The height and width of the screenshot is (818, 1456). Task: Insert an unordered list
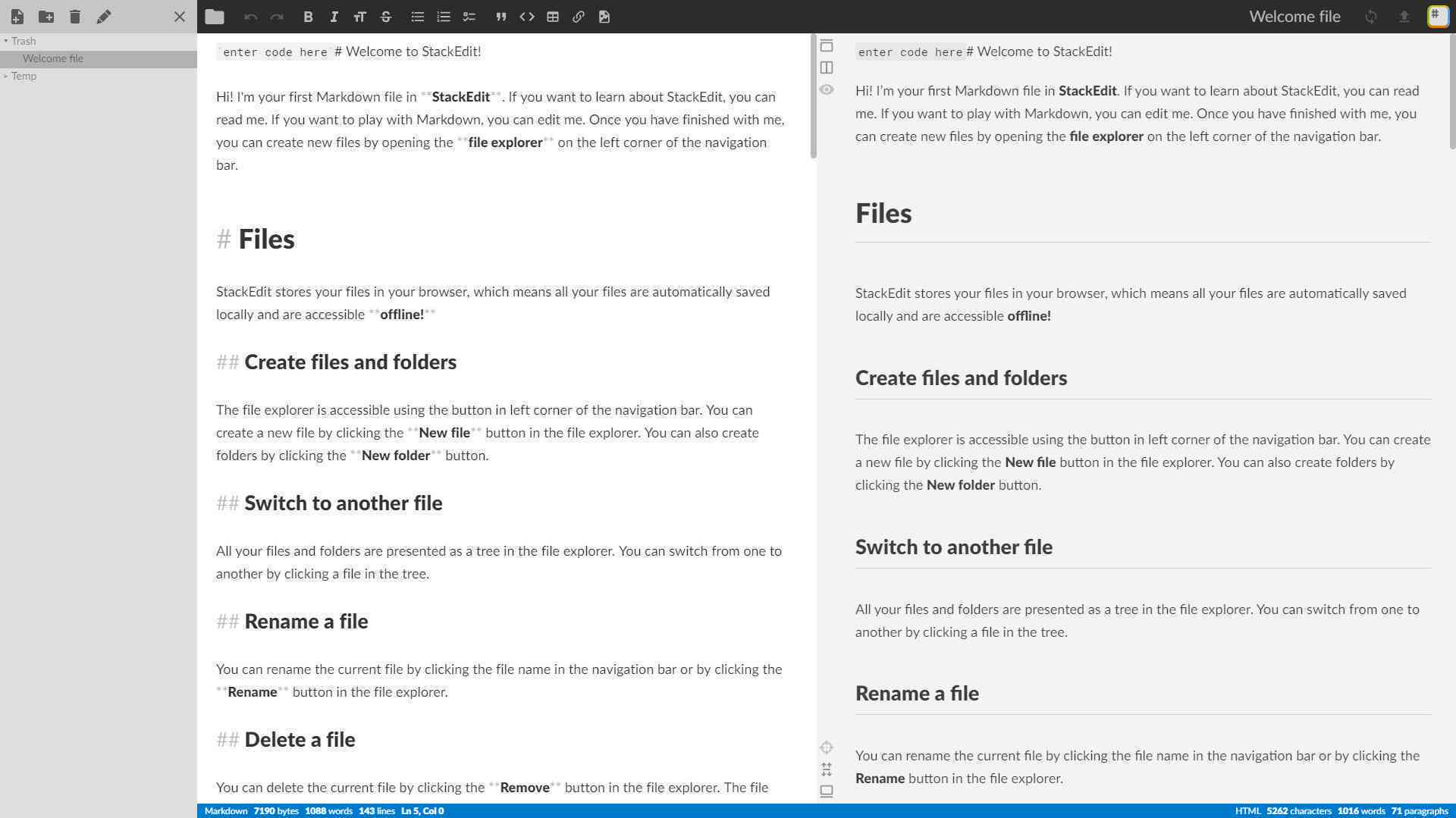pyautogui.click(x=417, y=17)
